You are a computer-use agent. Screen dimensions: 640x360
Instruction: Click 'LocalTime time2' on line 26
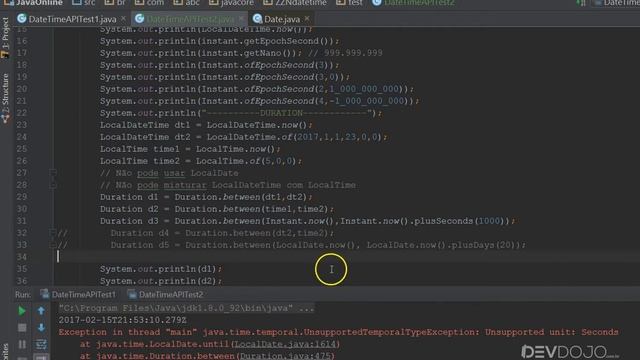point(140,161)
